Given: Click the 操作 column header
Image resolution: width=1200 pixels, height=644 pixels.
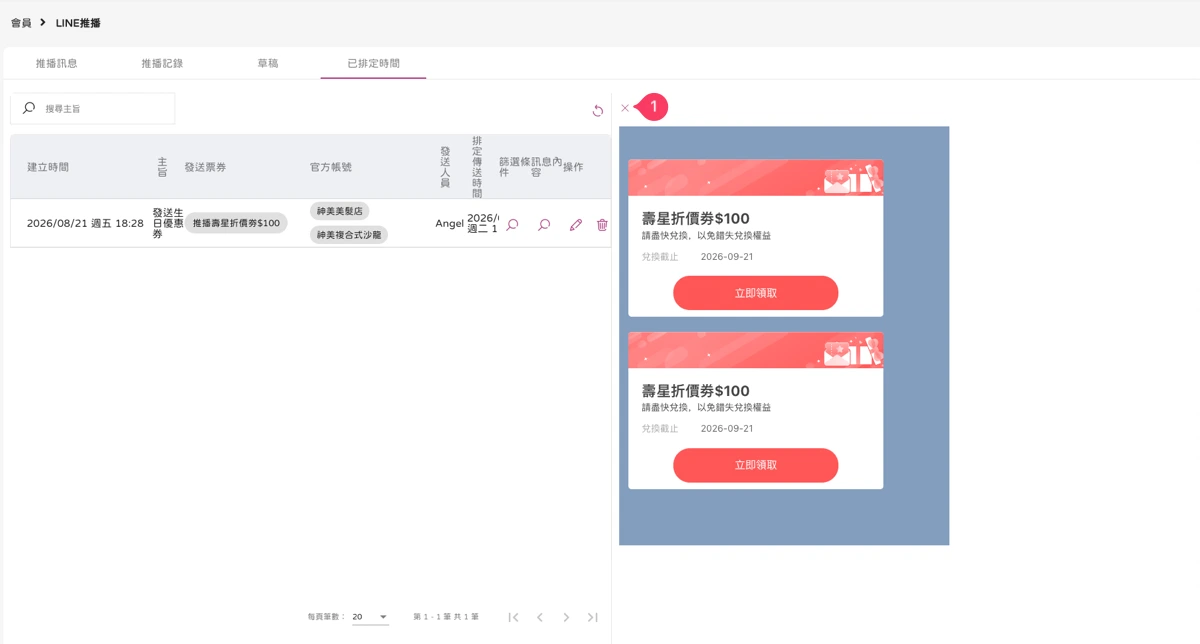Looking at the screenshot, I should 573,167.
